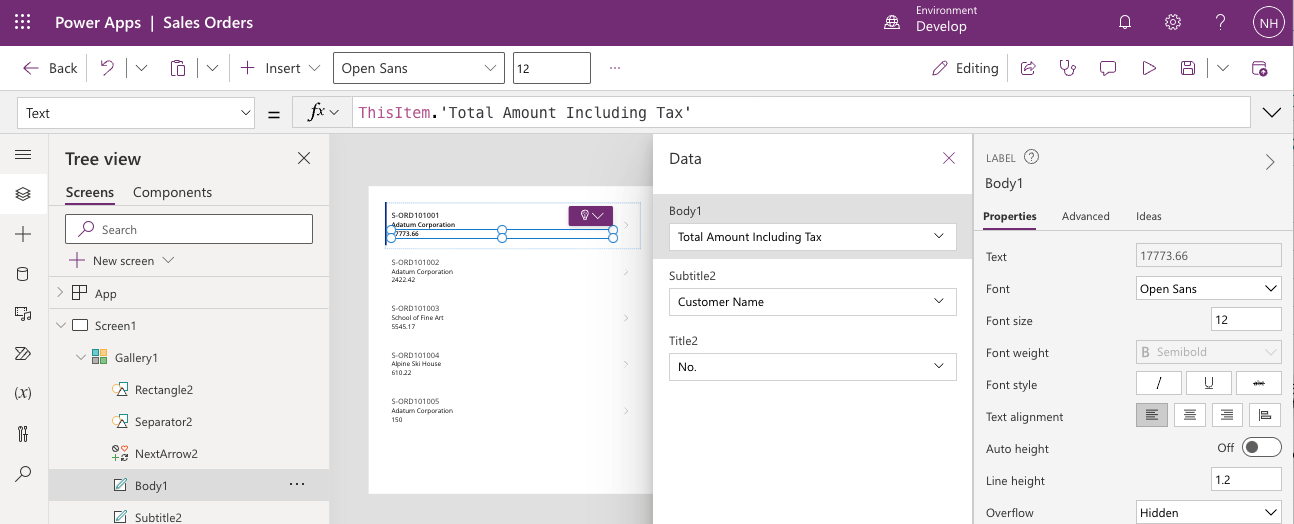Expand the App node in tree
The width and height of the screenshot is (1294, 524).
[60, 293]
